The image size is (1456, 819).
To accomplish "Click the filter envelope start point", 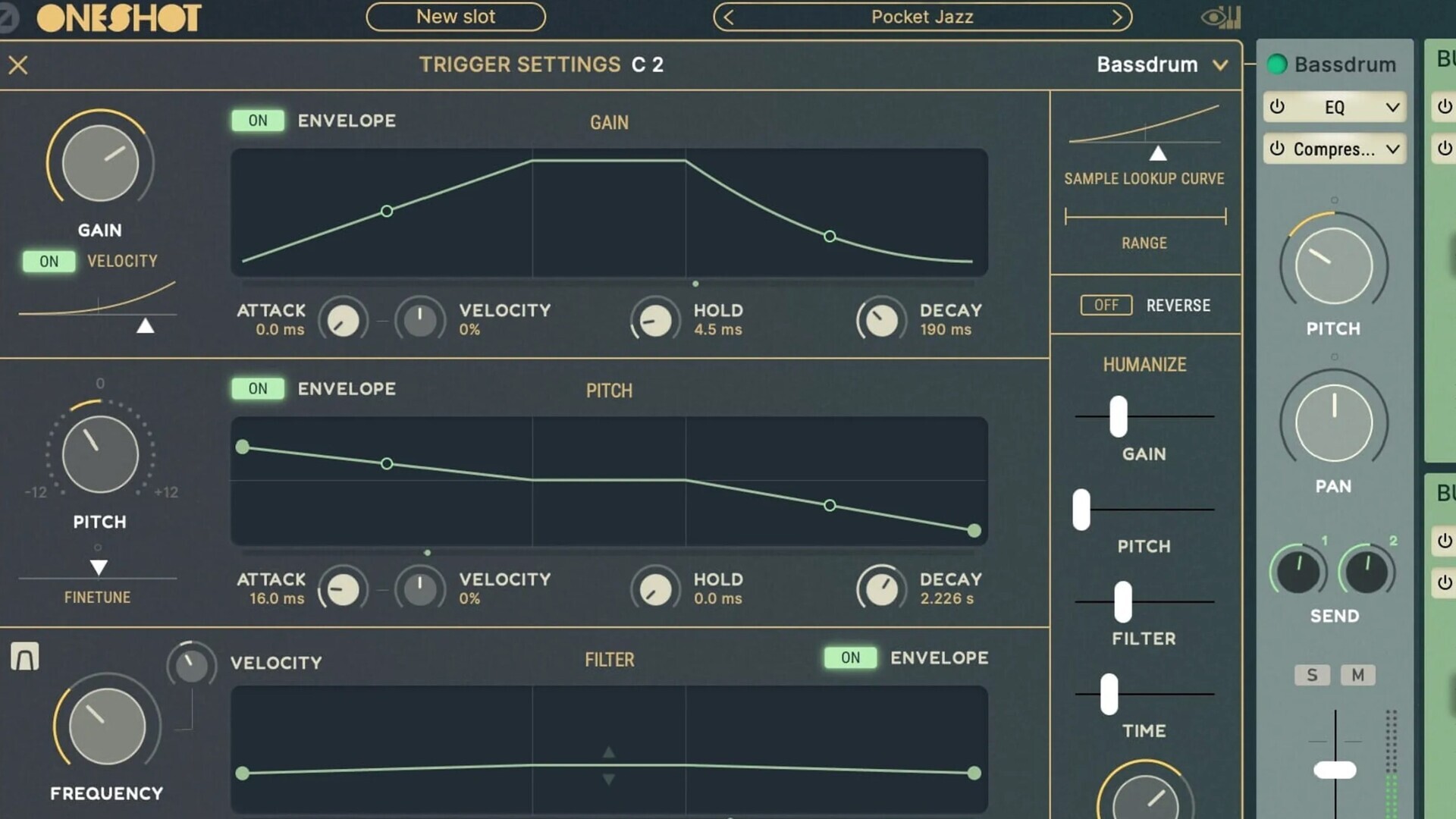I will [x=243, y=773].
